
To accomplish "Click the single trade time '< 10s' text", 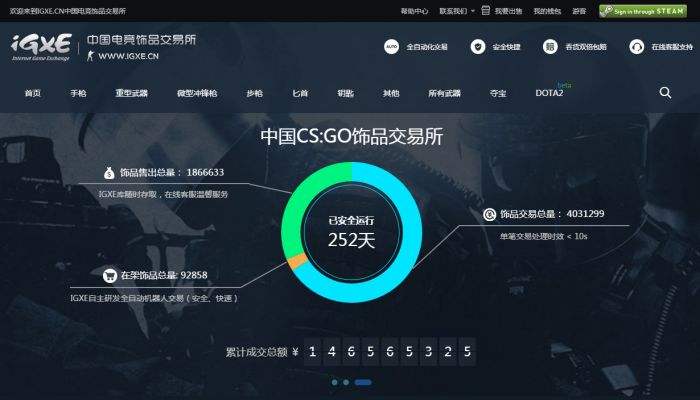I will coord(544,236).
